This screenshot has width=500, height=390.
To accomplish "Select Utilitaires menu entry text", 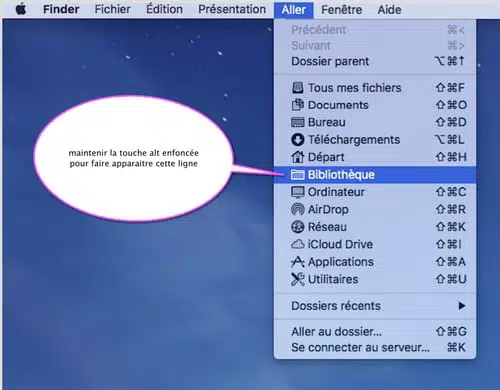I will 333,279.
